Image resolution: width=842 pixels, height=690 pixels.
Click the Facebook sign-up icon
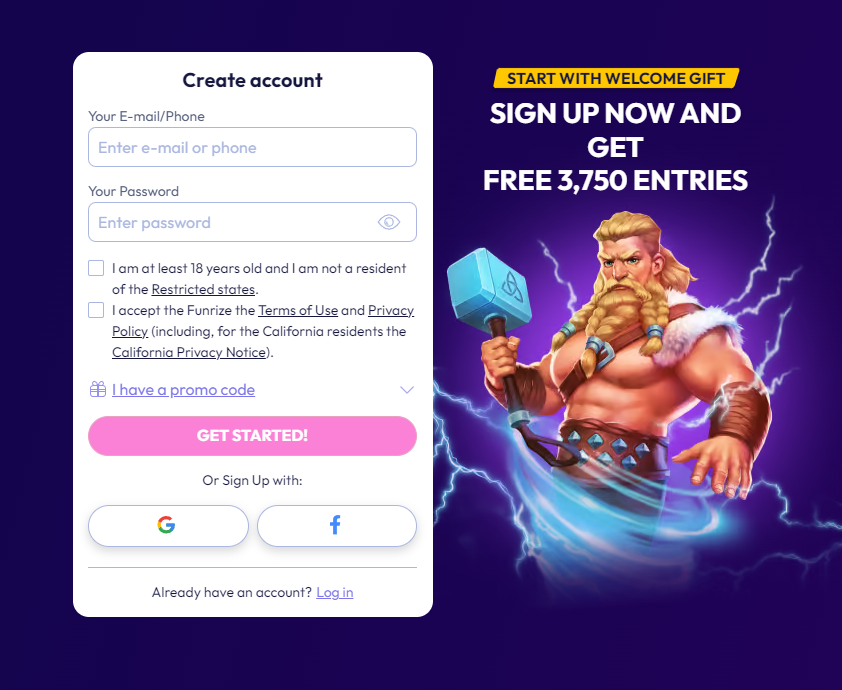335,525
